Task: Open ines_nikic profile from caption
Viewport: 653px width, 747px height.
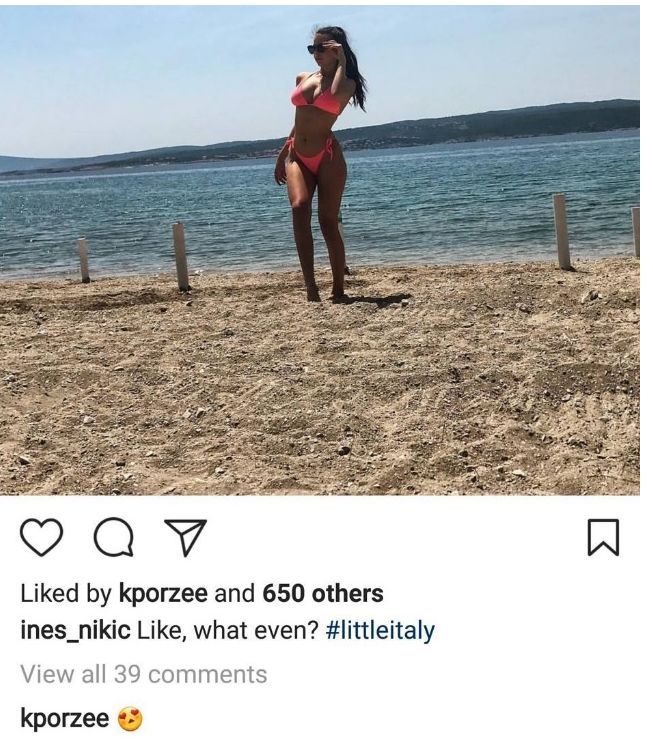Action: [x=75, y=630]
